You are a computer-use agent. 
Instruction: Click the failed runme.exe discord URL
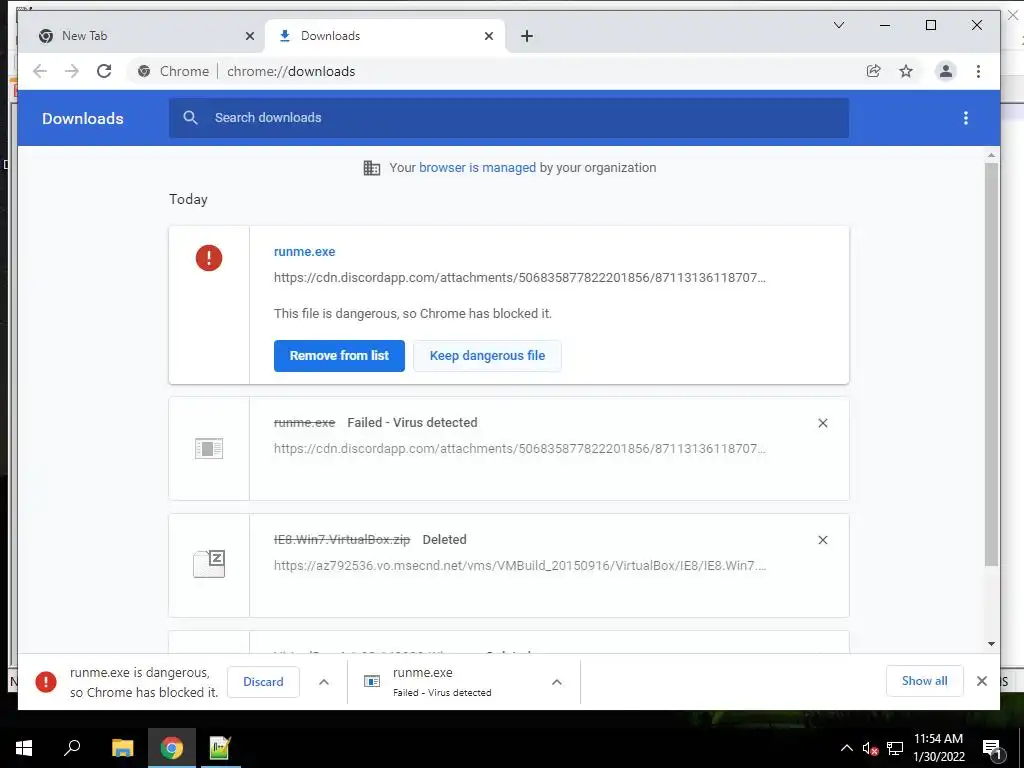tap(520, 449)
